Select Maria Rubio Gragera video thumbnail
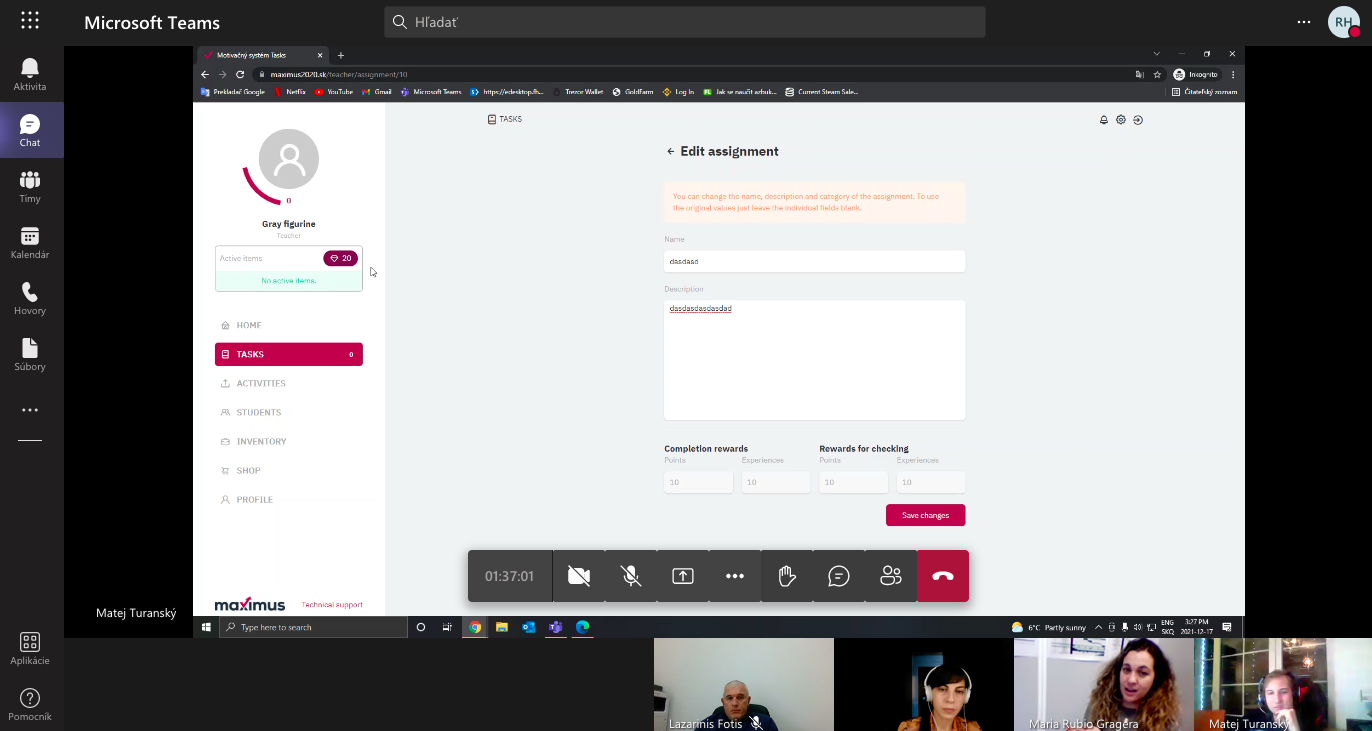The height and width of the screenshot is (731, 1372). [x=1103, y=685]
